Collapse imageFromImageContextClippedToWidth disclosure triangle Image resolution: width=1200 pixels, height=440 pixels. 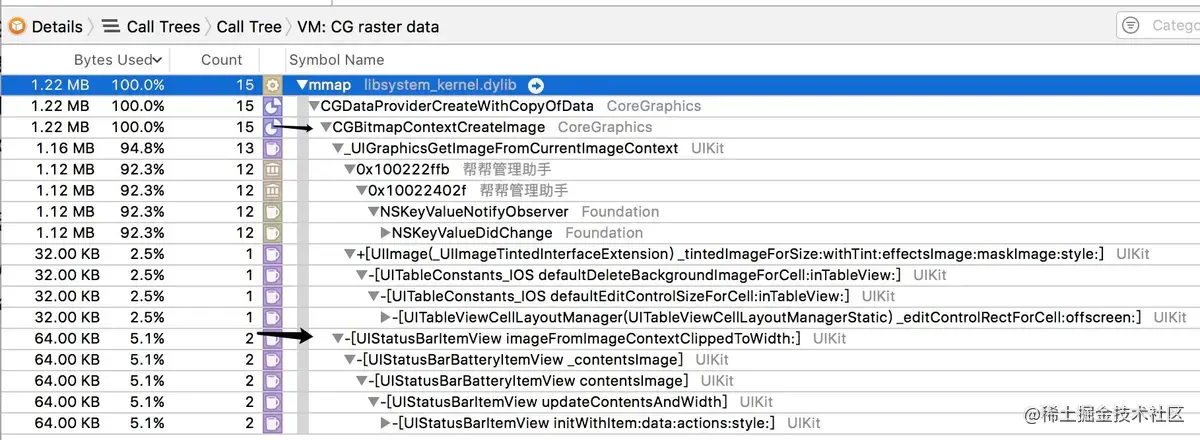click(x=338, y=339)
